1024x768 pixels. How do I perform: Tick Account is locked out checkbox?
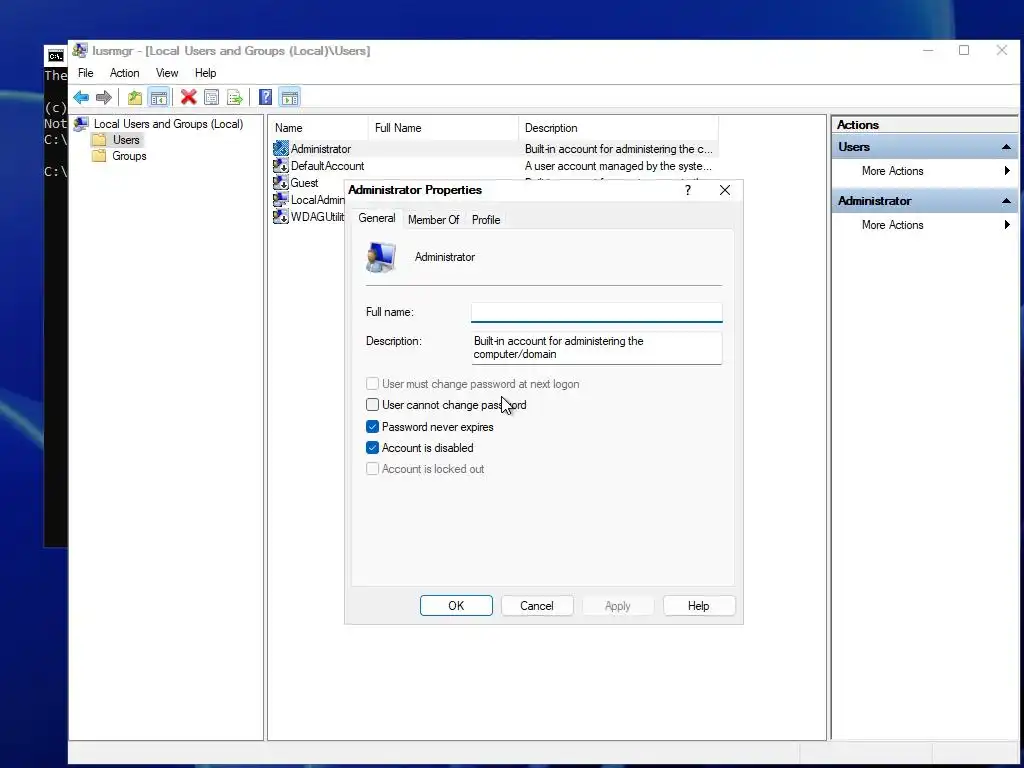point(372,468)
